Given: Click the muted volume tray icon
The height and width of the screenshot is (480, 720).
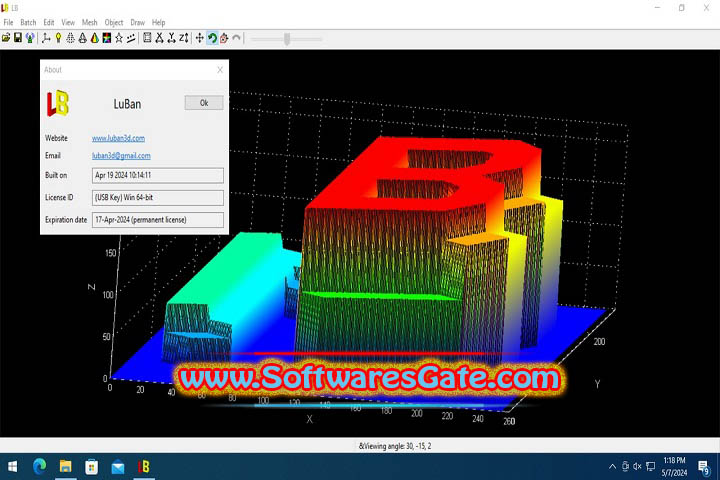Looking at the screenshot, I should pyautogui.click(x=637, y=467).
